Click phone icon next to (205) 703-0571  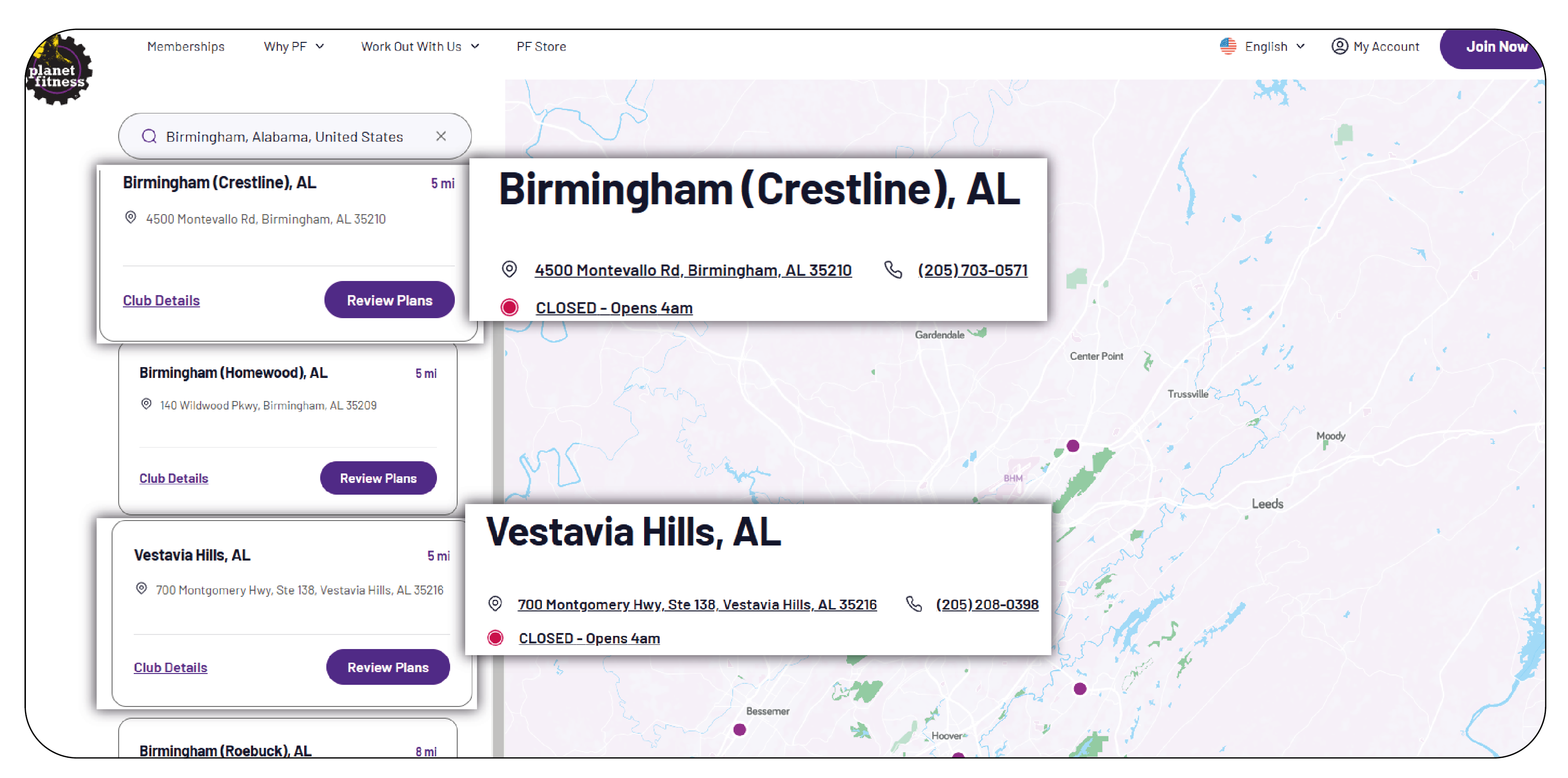[893, 270]
